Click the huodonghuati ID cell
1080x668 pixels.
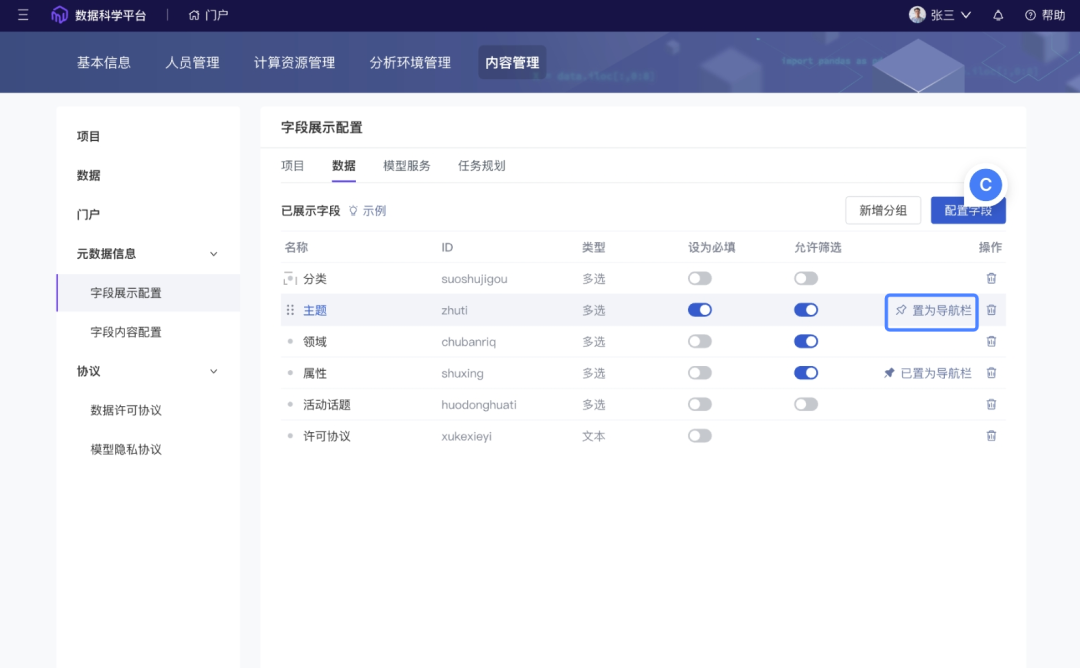(x=479, y=405)
